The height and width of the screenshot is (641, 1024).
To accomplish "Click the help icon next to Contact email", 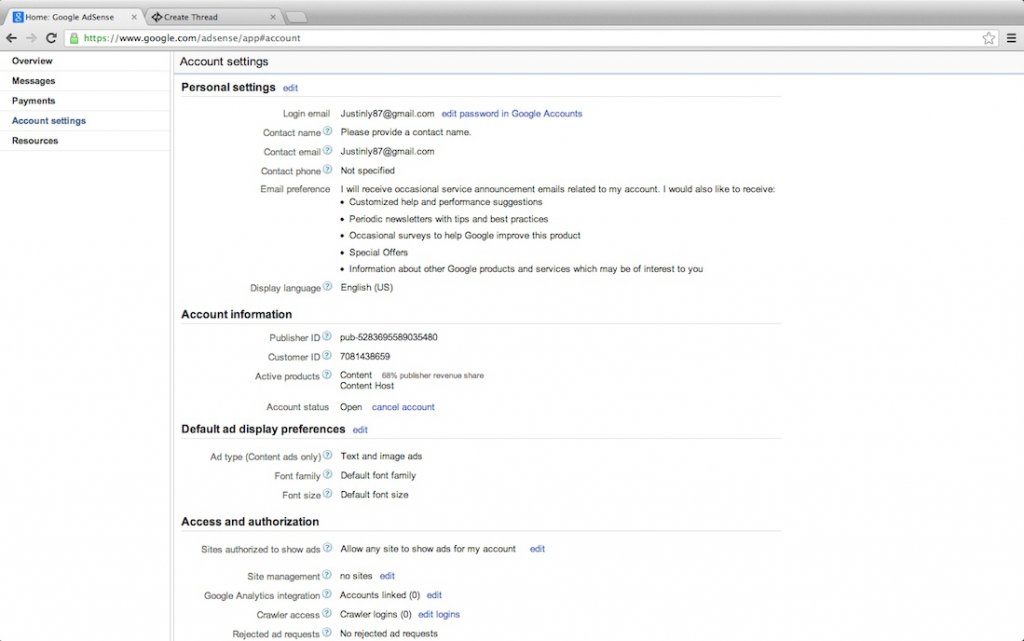I will click(x=328, y=150).
